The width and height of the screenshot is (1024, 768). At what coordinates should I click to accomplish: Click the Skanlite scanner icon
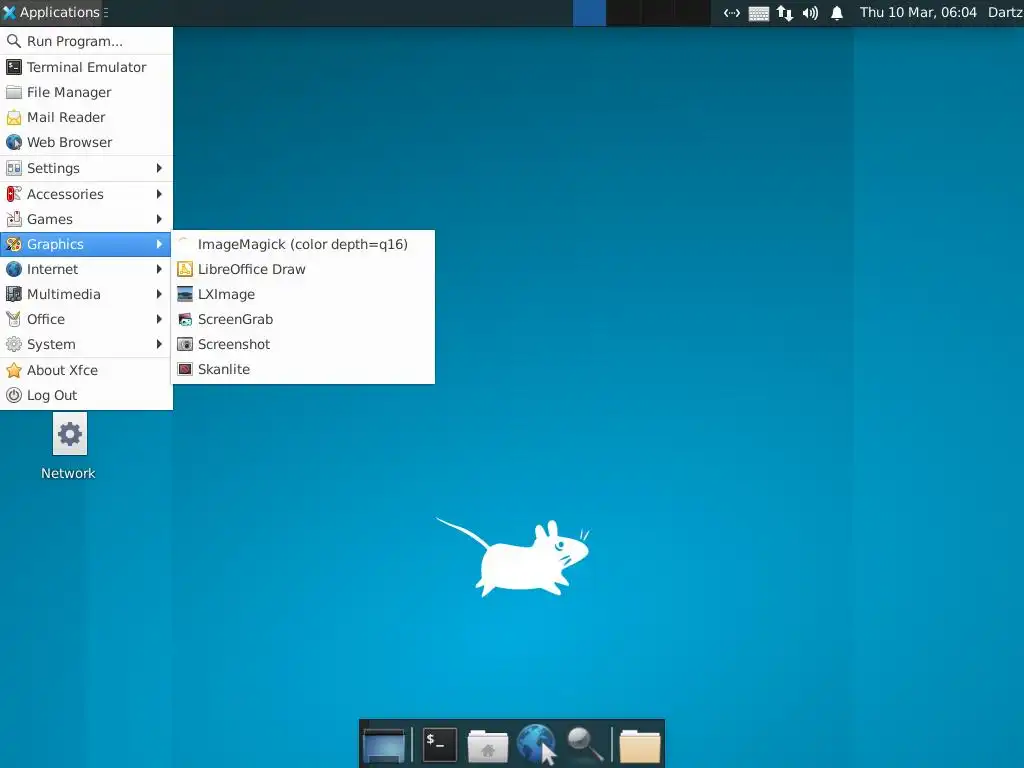[185, 369]
